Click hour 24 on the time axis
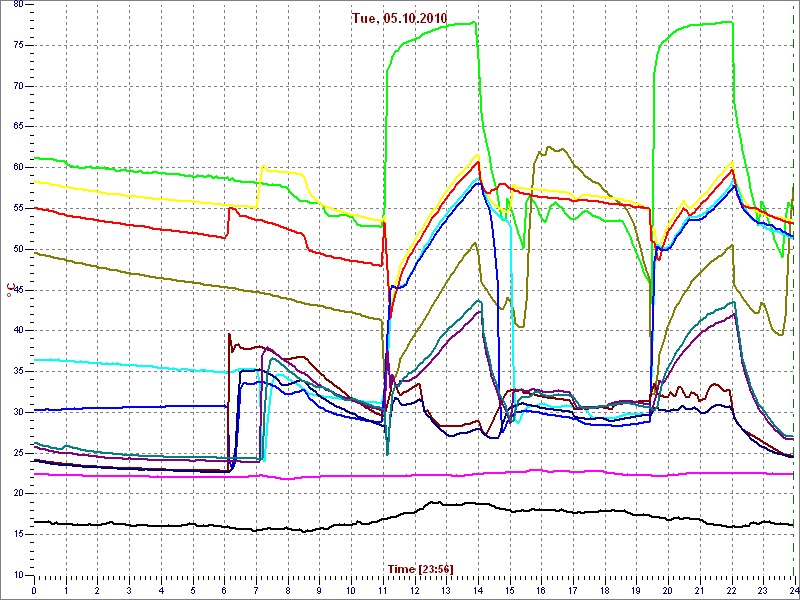The image size is (800, 600). (793, 590)
